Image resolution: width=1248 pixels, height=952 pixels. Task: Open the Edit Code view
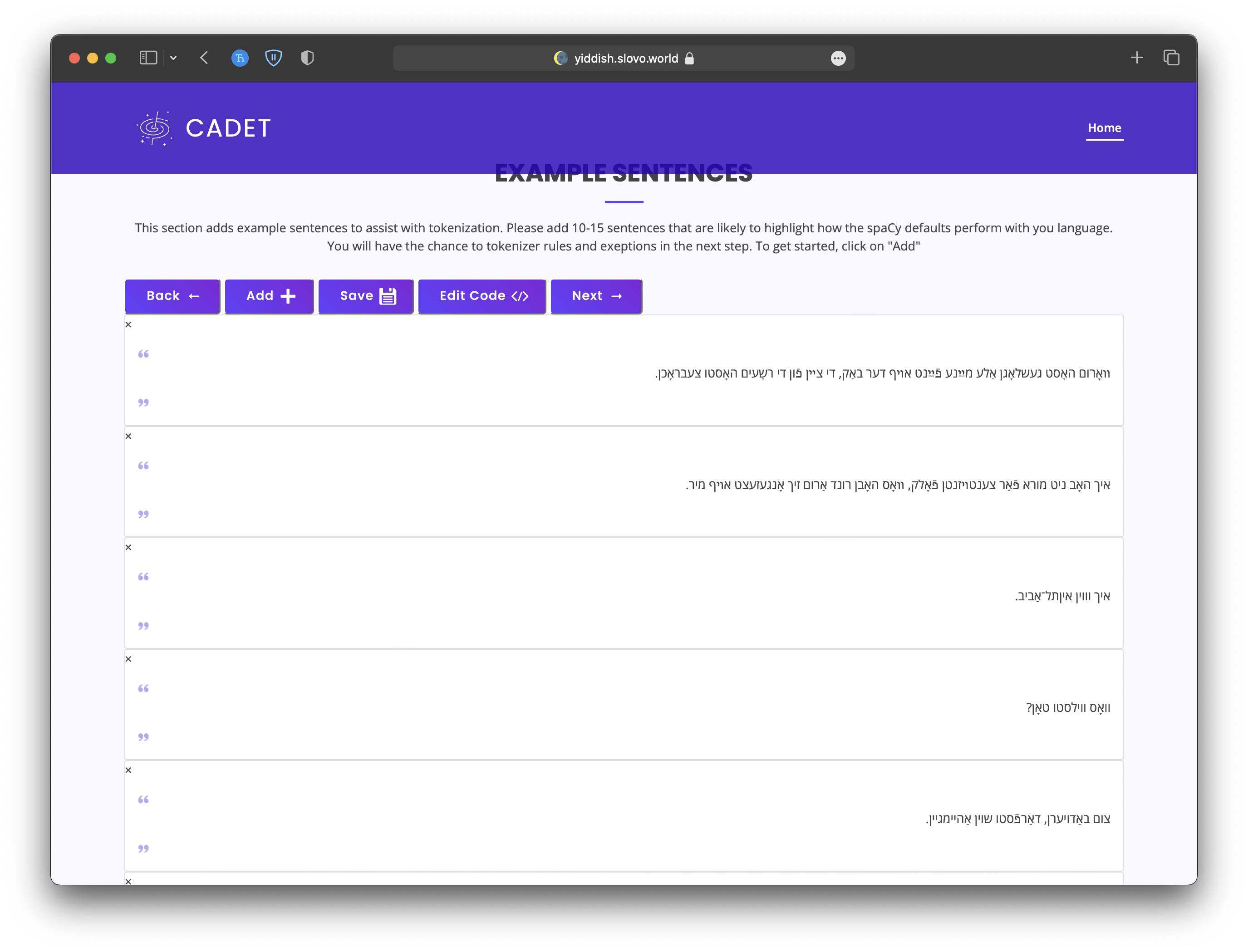pos(482,296)
